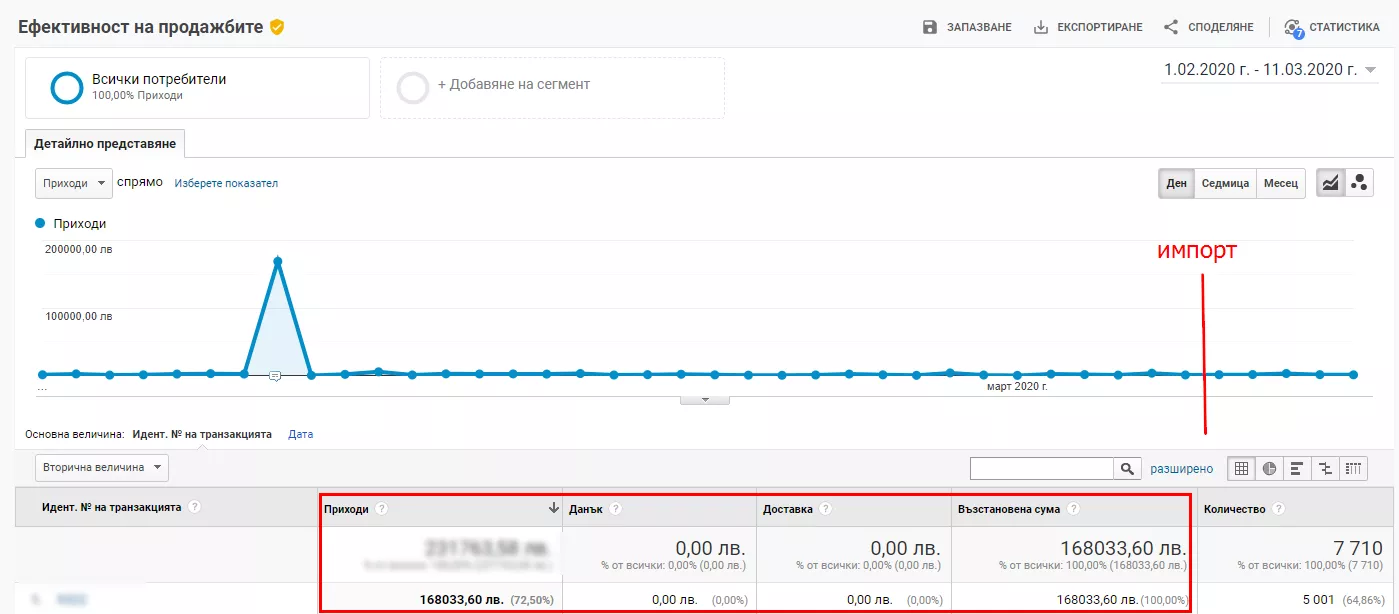Click the Всички потребители segment circle

point(67,87)
